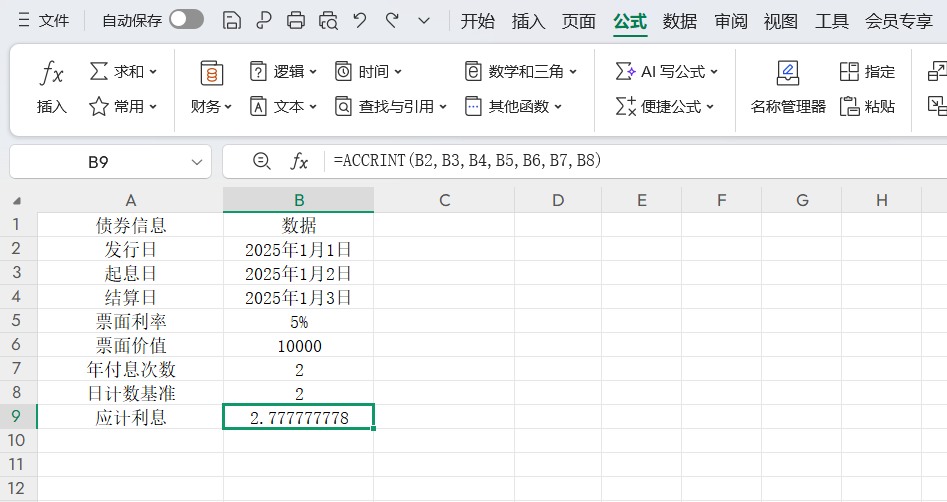
Task: Open the 文件 hamburger menu
Action: pos(43,21)
